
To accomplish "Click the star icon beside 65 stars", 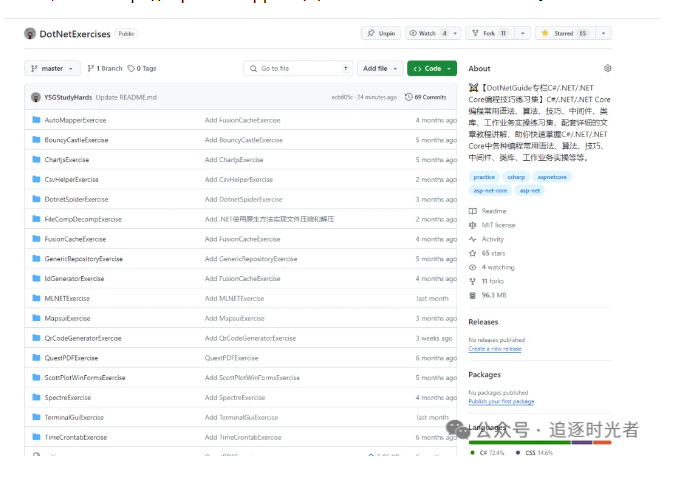I will coord(473,253).
